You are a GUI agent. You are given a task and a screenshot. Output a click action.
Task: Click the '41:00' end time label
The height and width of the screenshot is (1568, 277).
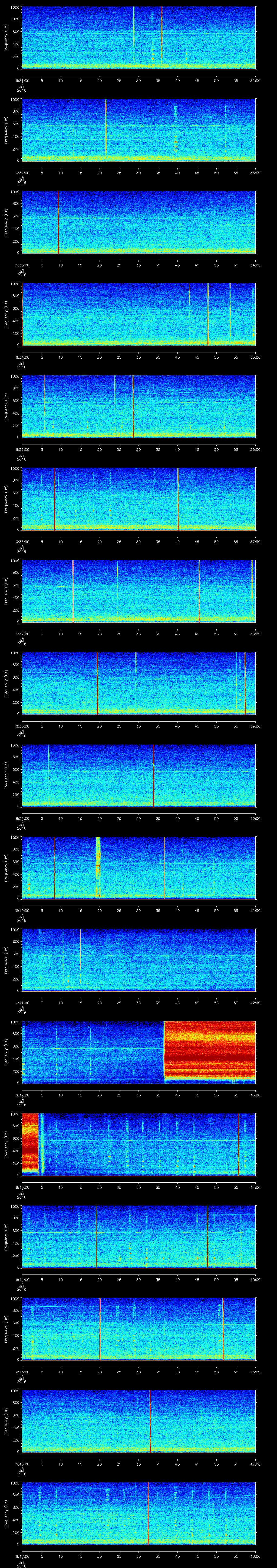pos(255,910)
